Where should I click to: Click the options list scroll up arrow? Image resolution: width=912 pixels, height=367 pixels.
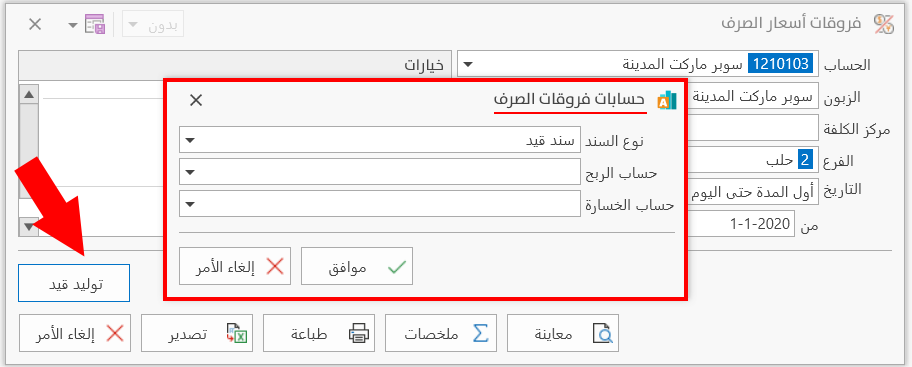coord(30,93)
